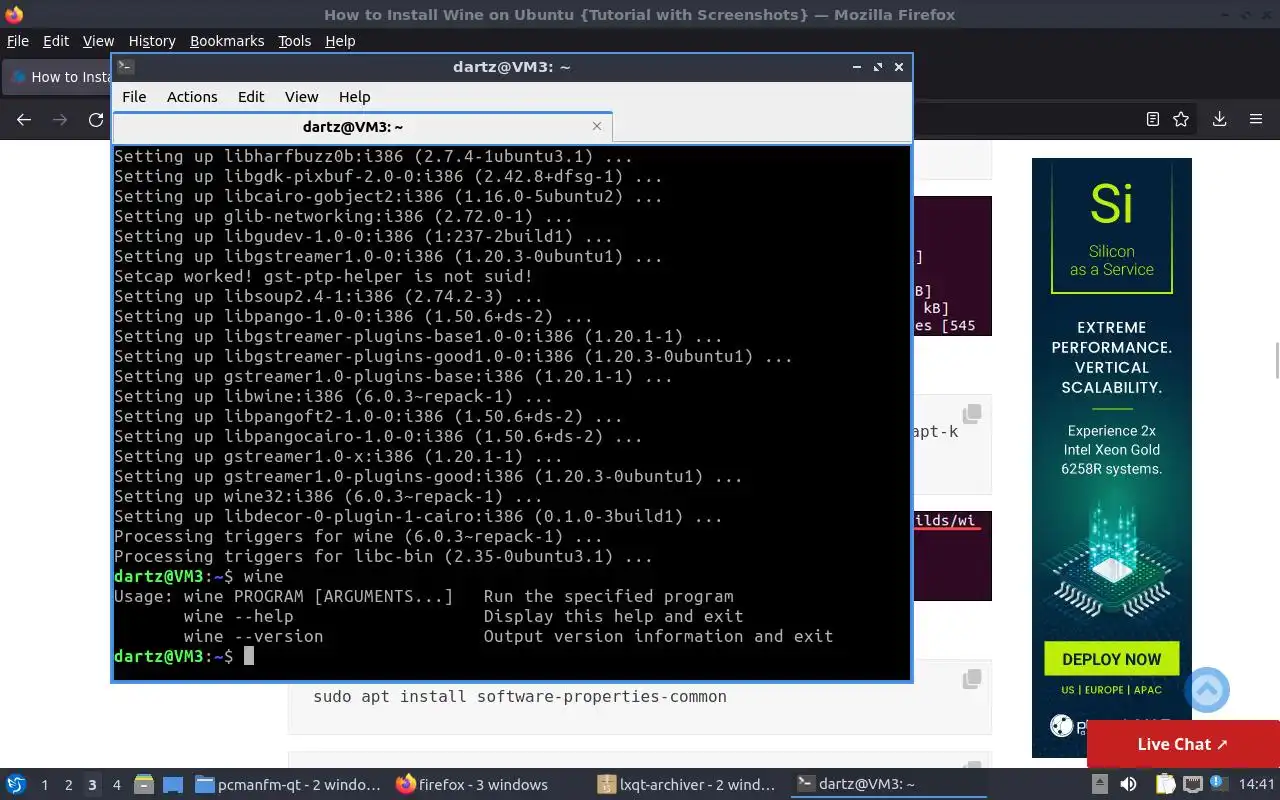Click the network tray icon

1192,785
